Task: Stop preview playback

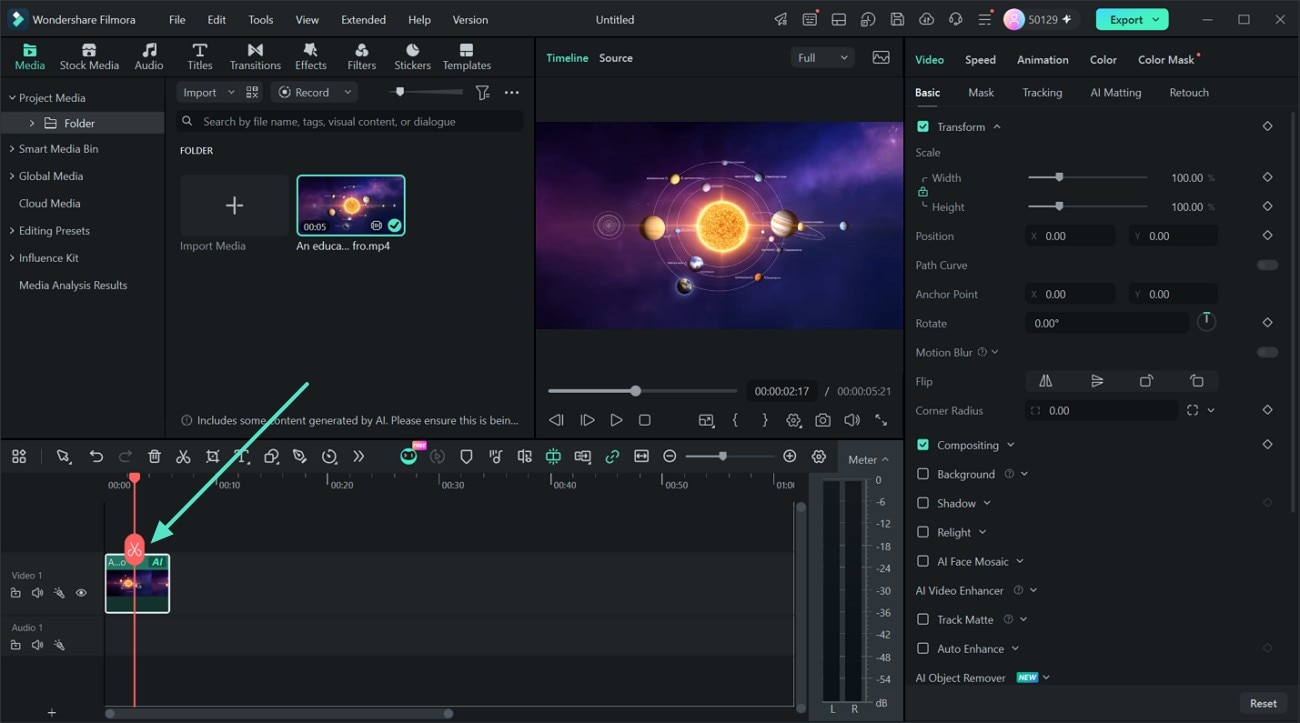Action: click(645, 421)
